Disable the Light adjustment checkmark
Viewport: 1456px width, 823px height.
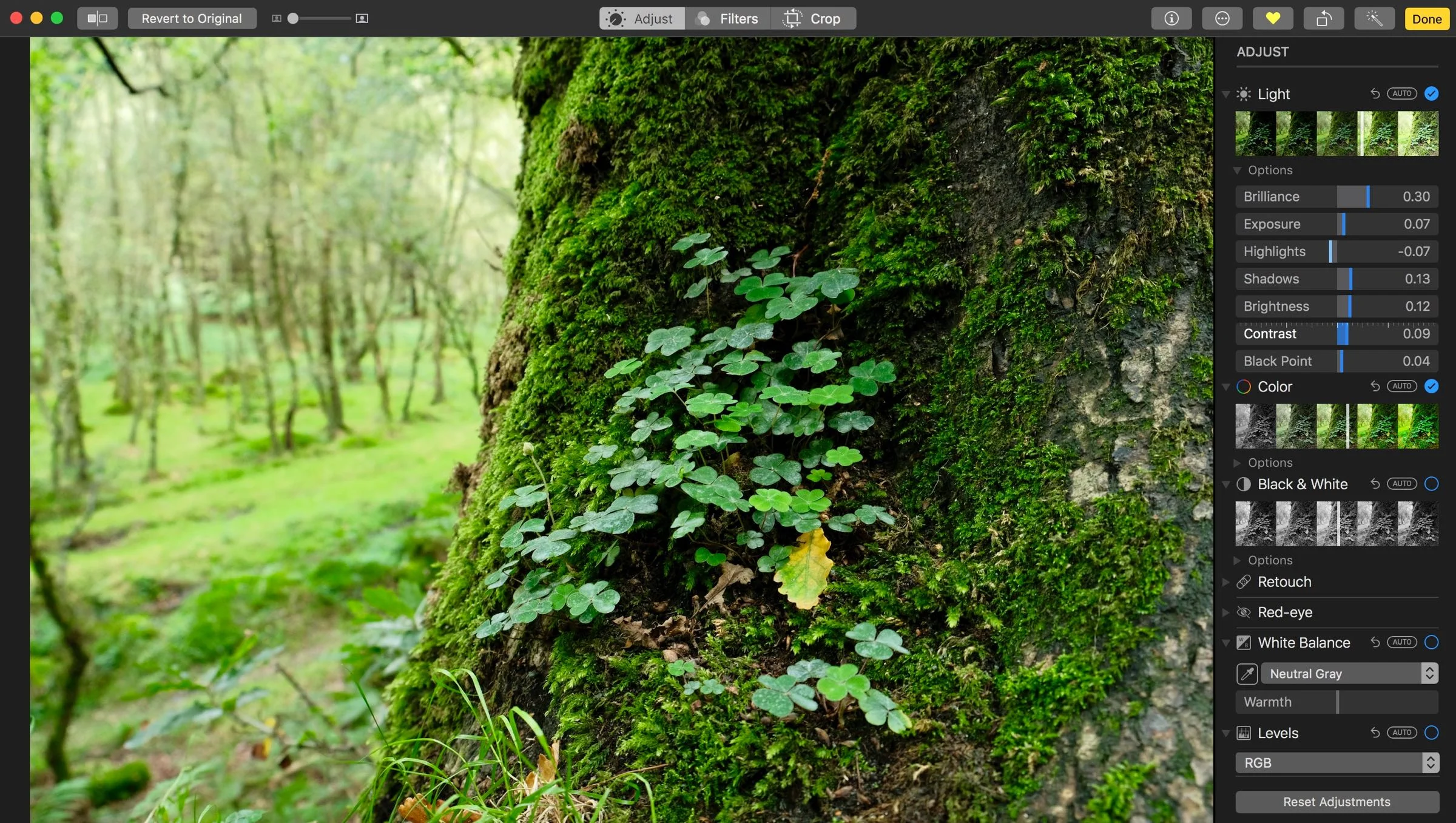(1431, 93)
